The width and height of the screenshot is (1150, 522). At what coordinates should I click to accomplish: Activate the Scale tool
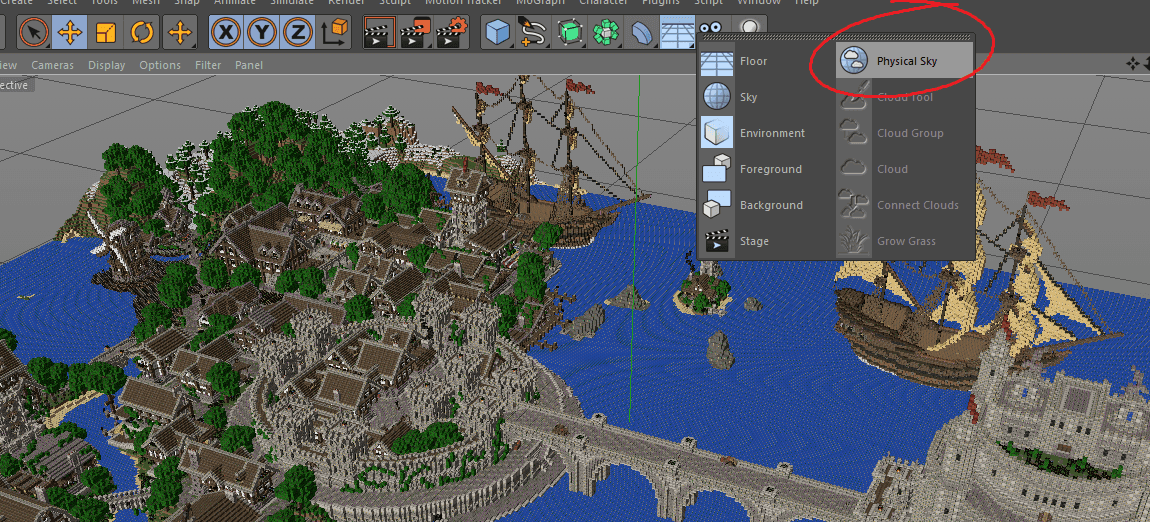[106, 32]
